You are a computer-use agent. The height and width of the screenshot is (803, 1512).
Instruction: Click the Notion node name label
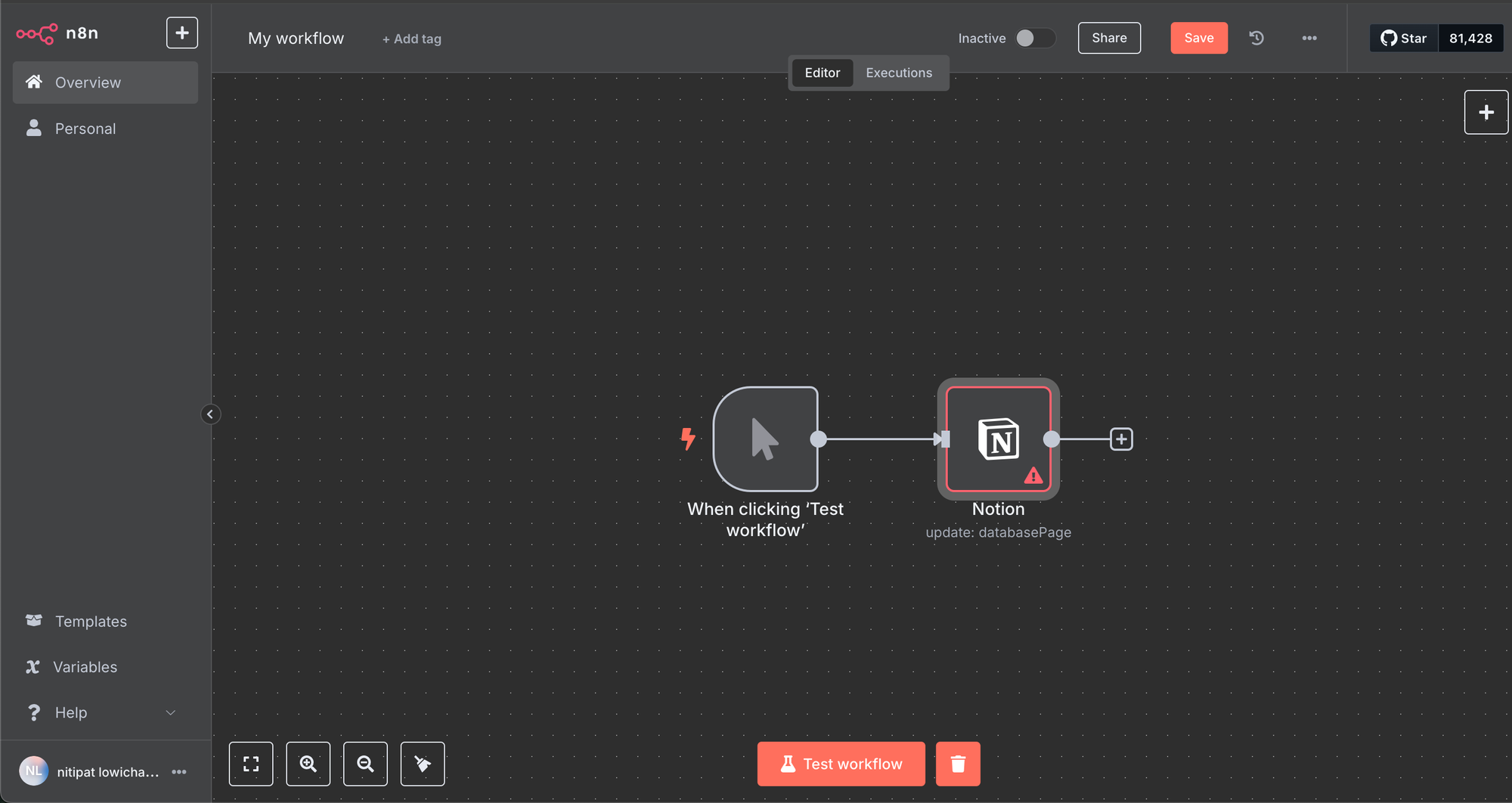[998, 509]
